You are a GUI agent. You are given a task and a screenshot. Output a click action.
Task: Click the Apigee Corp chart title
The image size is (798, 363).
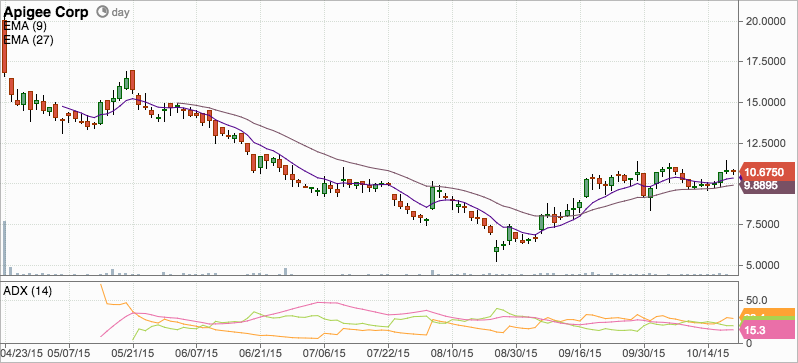(x=47, y=11)
